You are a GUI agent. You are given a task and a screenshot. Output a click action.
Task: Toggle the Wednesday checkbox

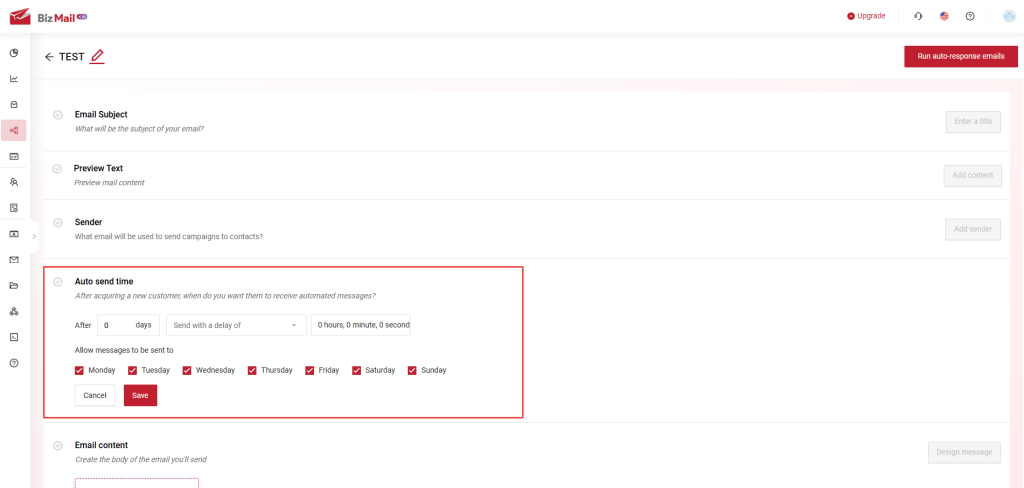(187, 370)
